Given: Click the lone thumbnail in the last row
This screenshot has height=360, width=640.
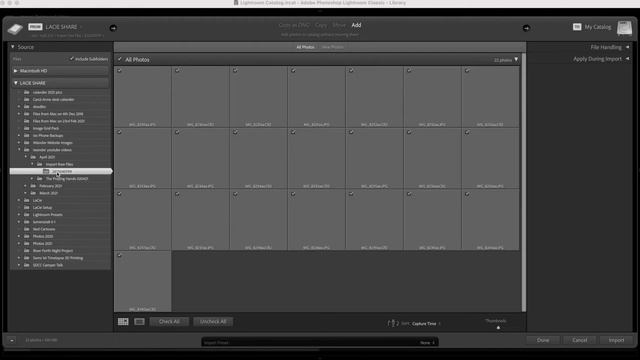Looking at the screenshot, I should coord(143,282).
